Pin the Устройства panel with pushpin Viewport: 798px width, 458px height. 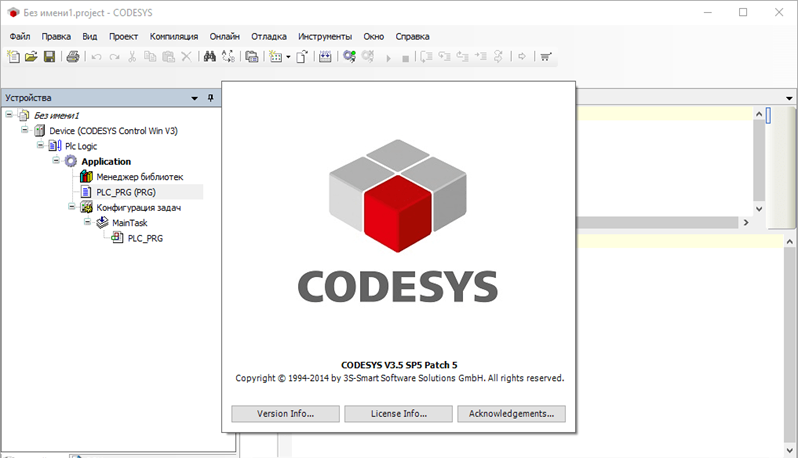click(x=211, y=98)
